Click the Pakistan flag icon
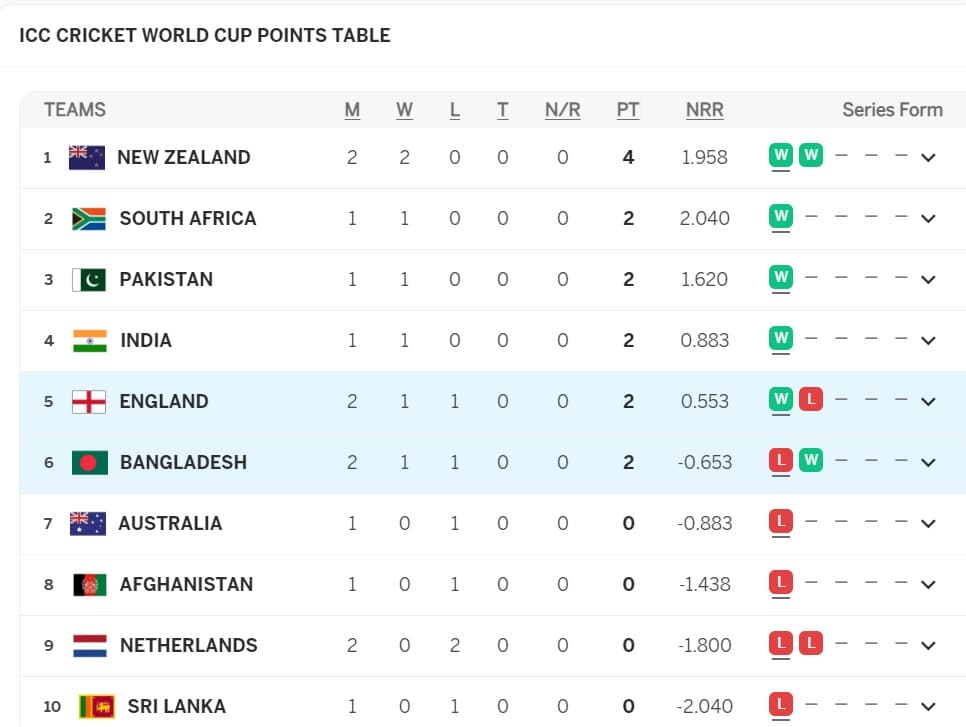The width and height of the screenshot is (966, 727). (89, 280)
